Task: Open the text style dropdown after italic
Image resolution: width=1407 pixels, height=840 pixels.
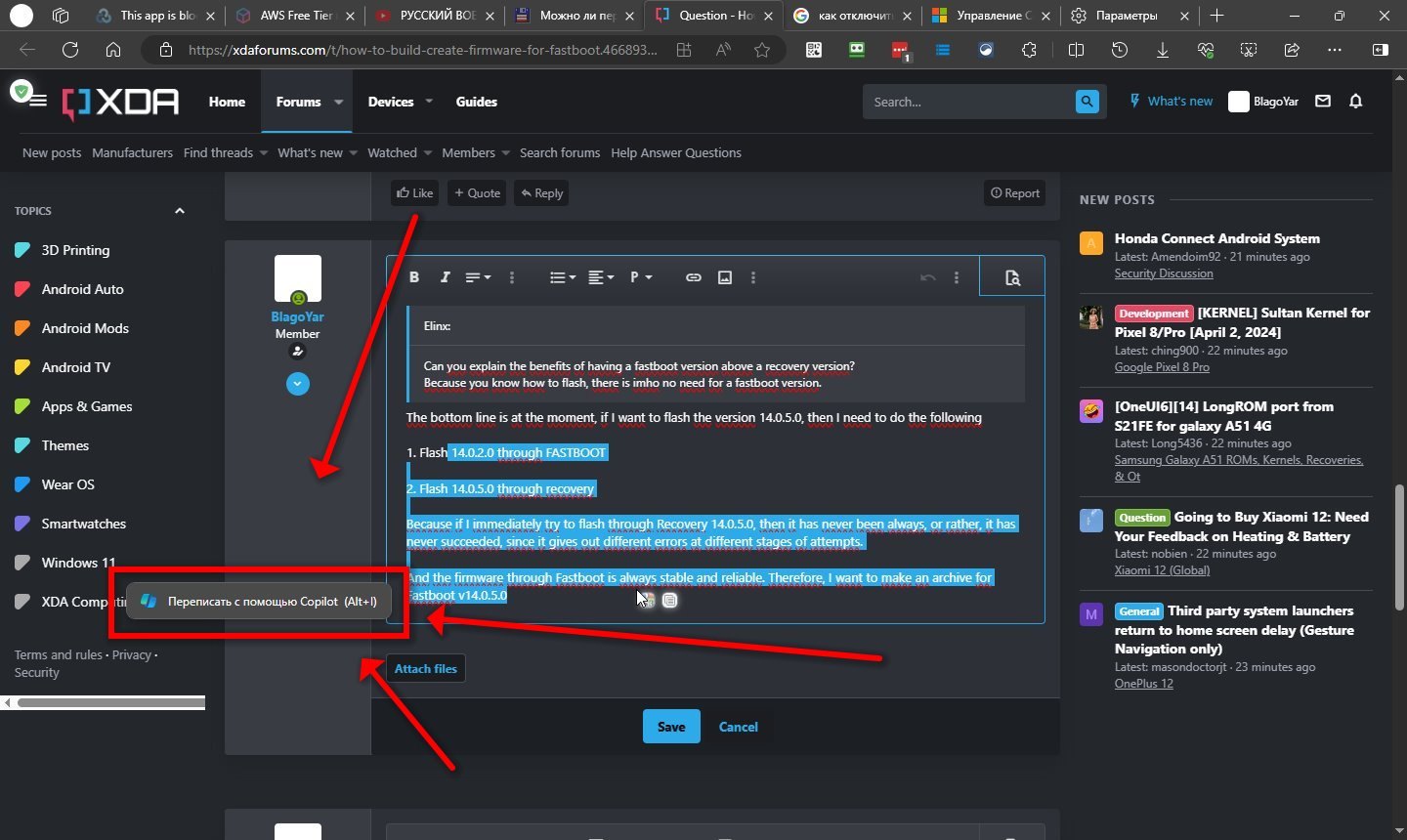Action: (478, 277)
